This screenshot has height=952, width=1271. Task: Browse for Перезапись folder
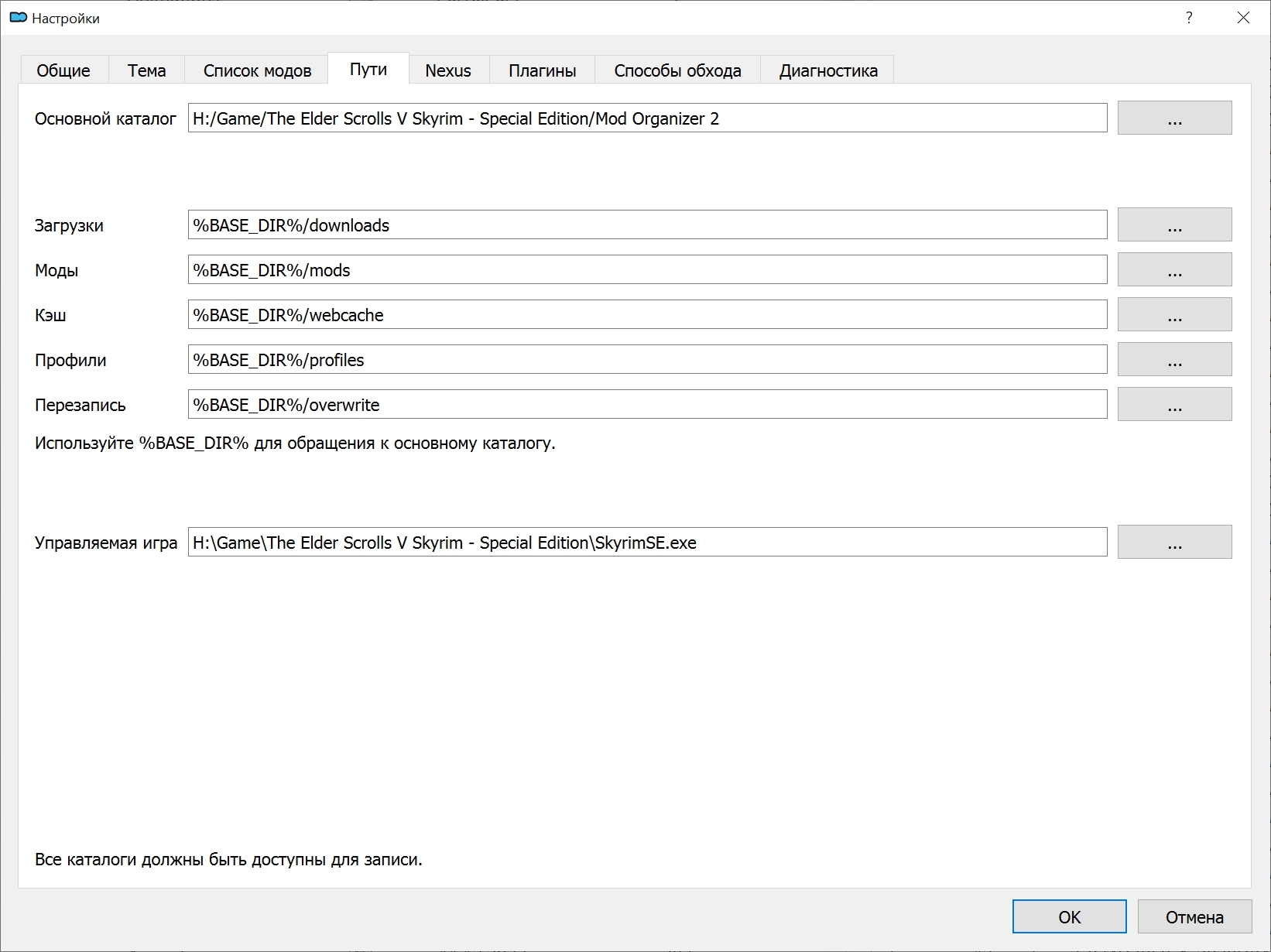(1174, 404)
